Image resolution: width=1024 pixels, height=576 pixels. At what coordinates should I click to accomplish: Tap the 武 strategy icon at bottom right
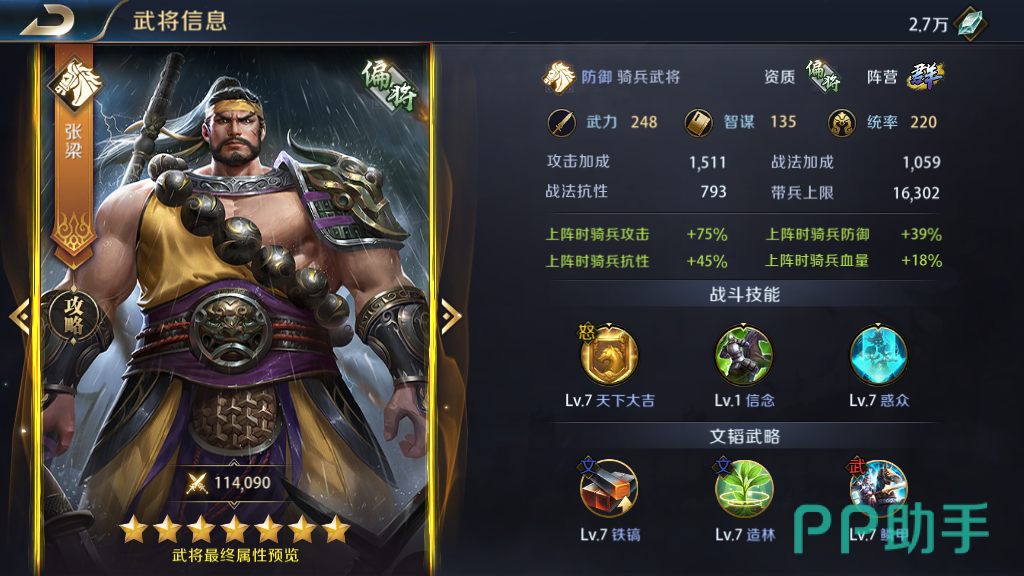click(x=878, y=489)
